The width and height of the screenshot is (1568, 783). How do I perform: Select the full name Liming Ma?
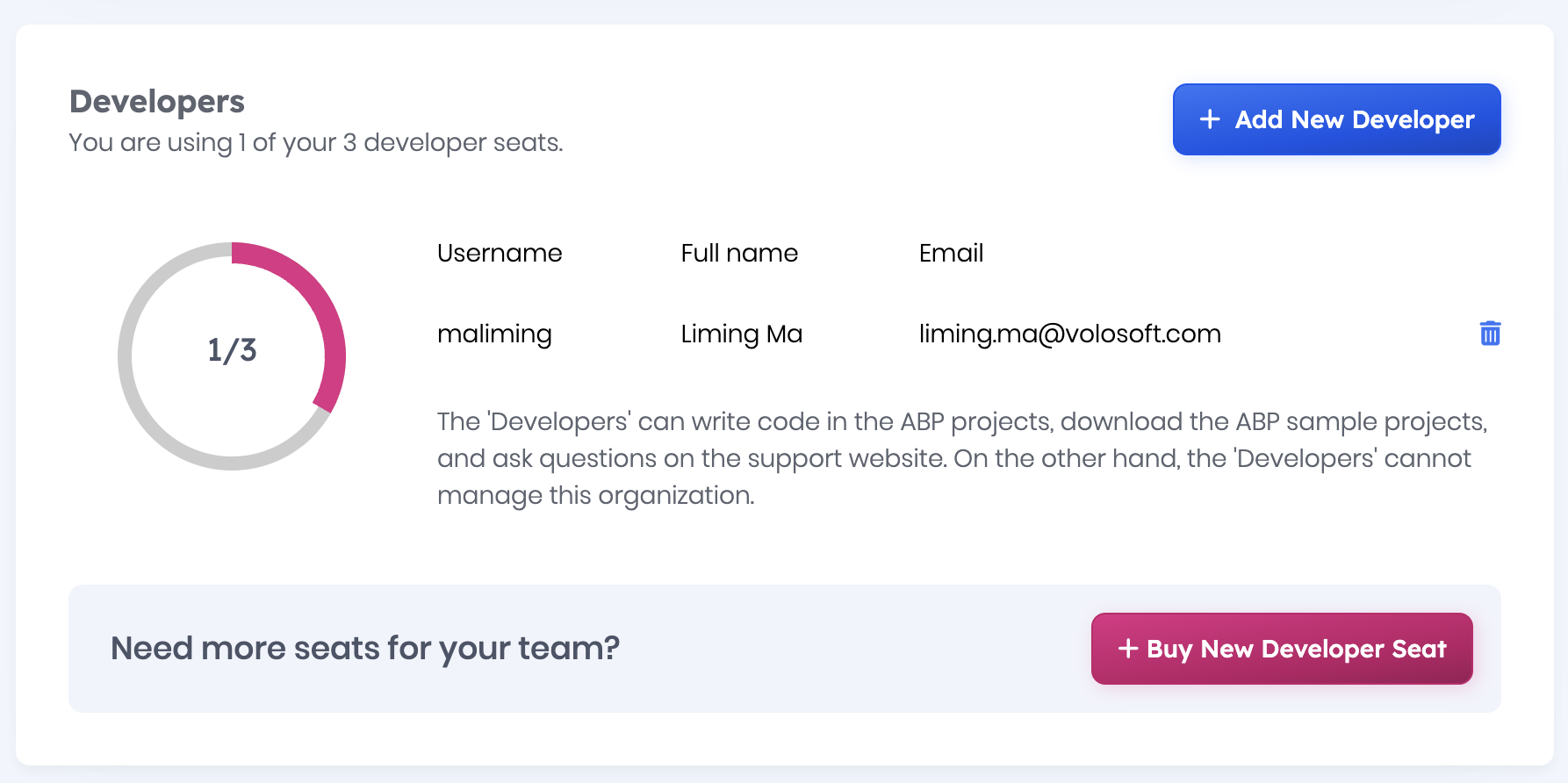(x=741, y=334)
